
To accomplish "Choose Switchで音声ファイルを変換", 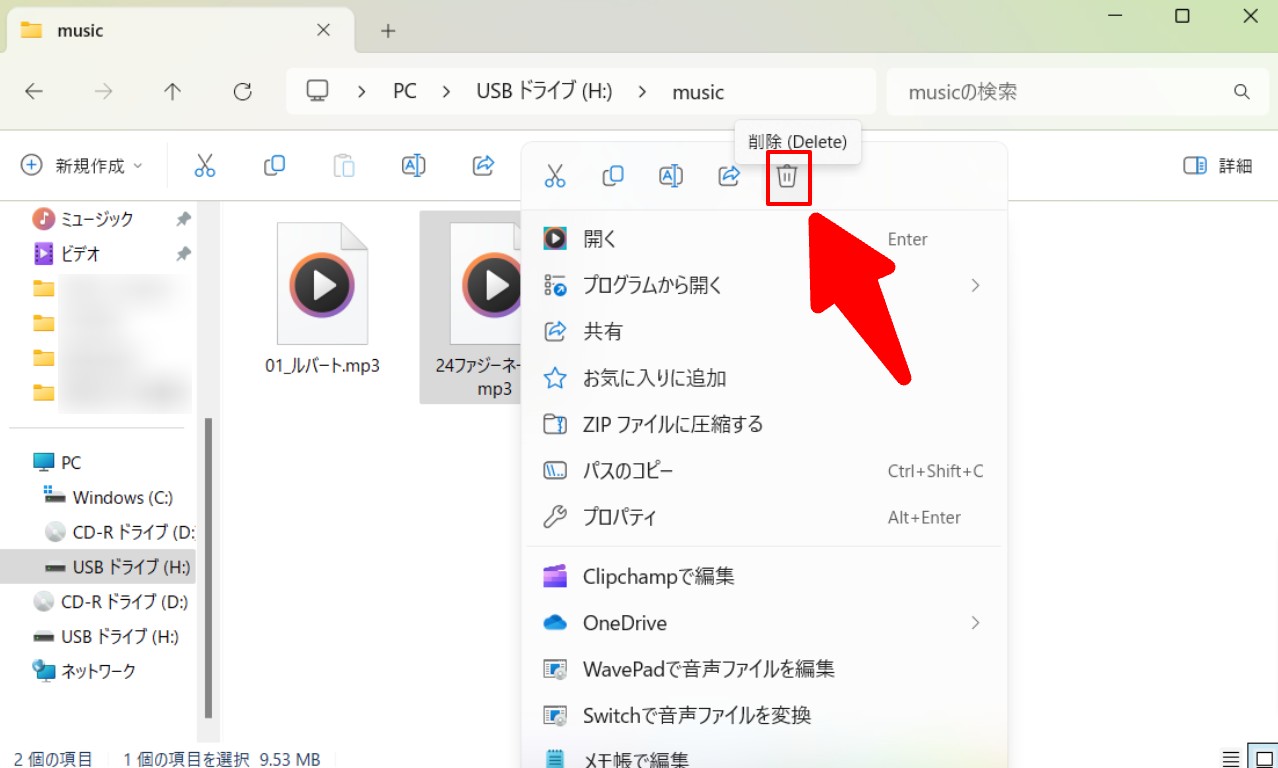I will pos(764,715).
